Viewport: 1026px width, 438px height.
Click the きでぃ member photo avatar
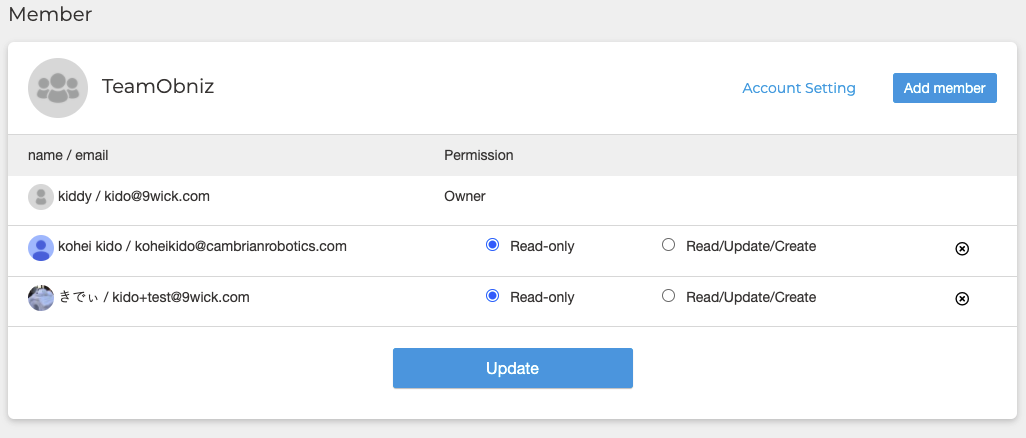40,298
